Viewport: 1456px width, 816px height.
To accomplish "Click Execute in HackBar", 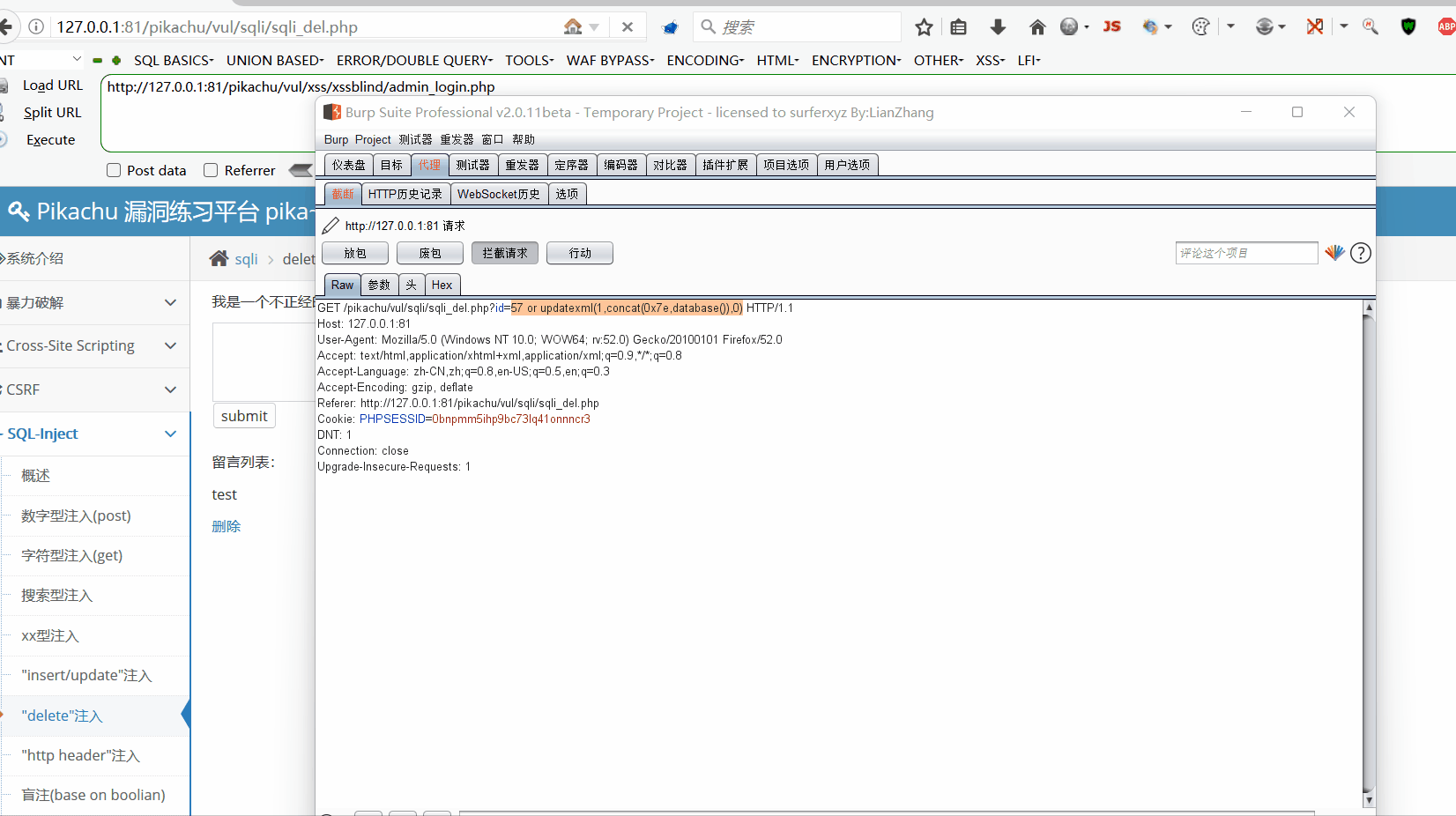I will click(50, 139).
